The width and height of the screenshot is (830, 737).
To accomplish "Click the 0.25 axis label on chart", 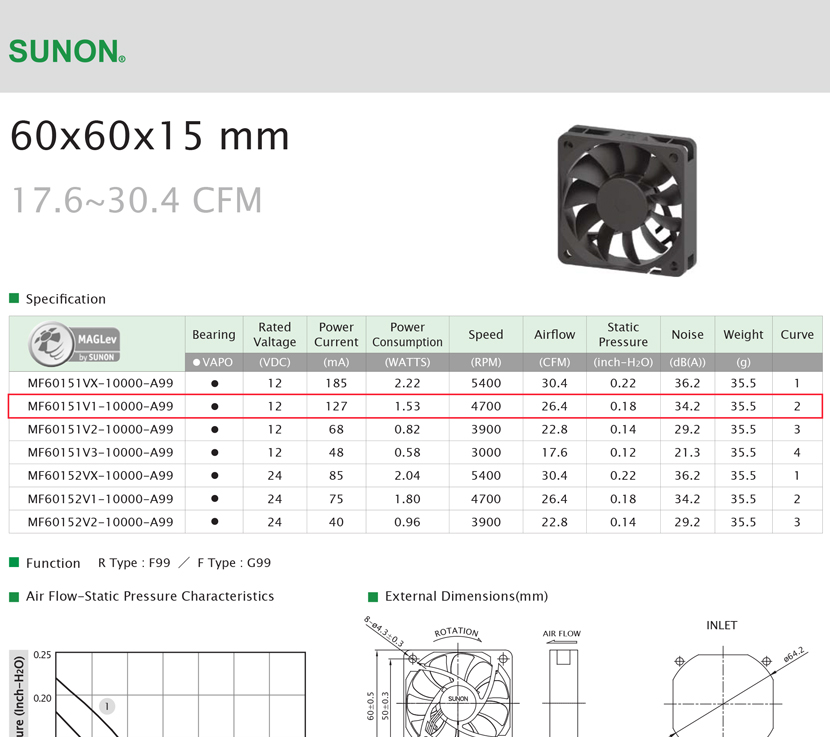I will coord(42,655).
